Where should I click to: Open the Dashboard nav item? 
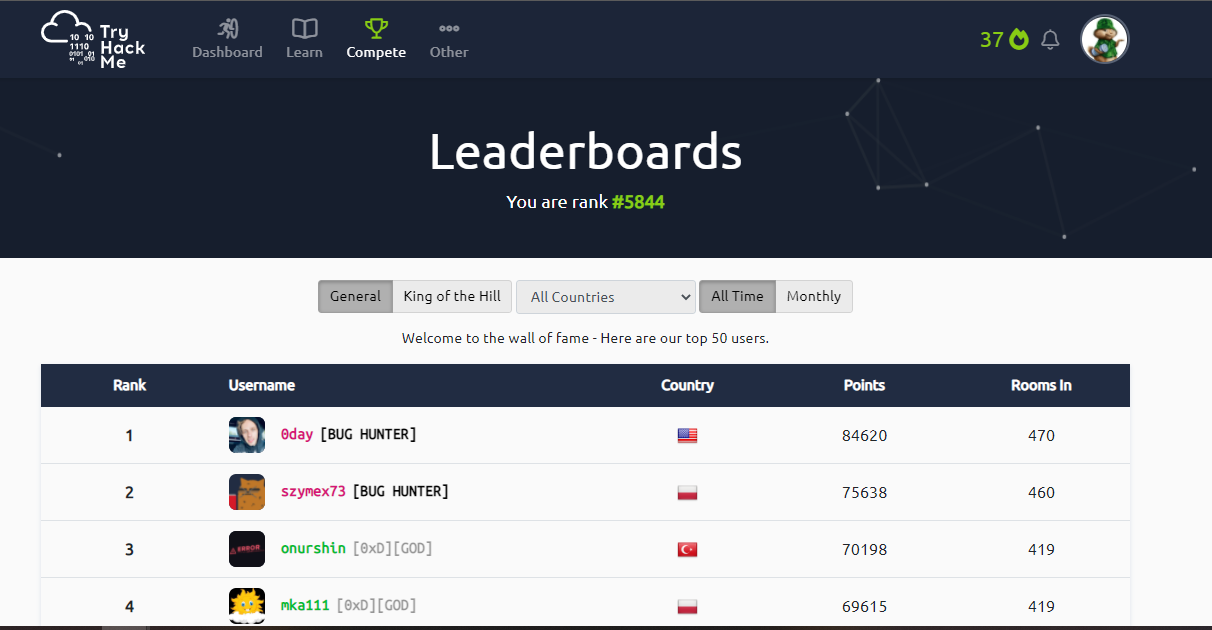tap(227, 39)
